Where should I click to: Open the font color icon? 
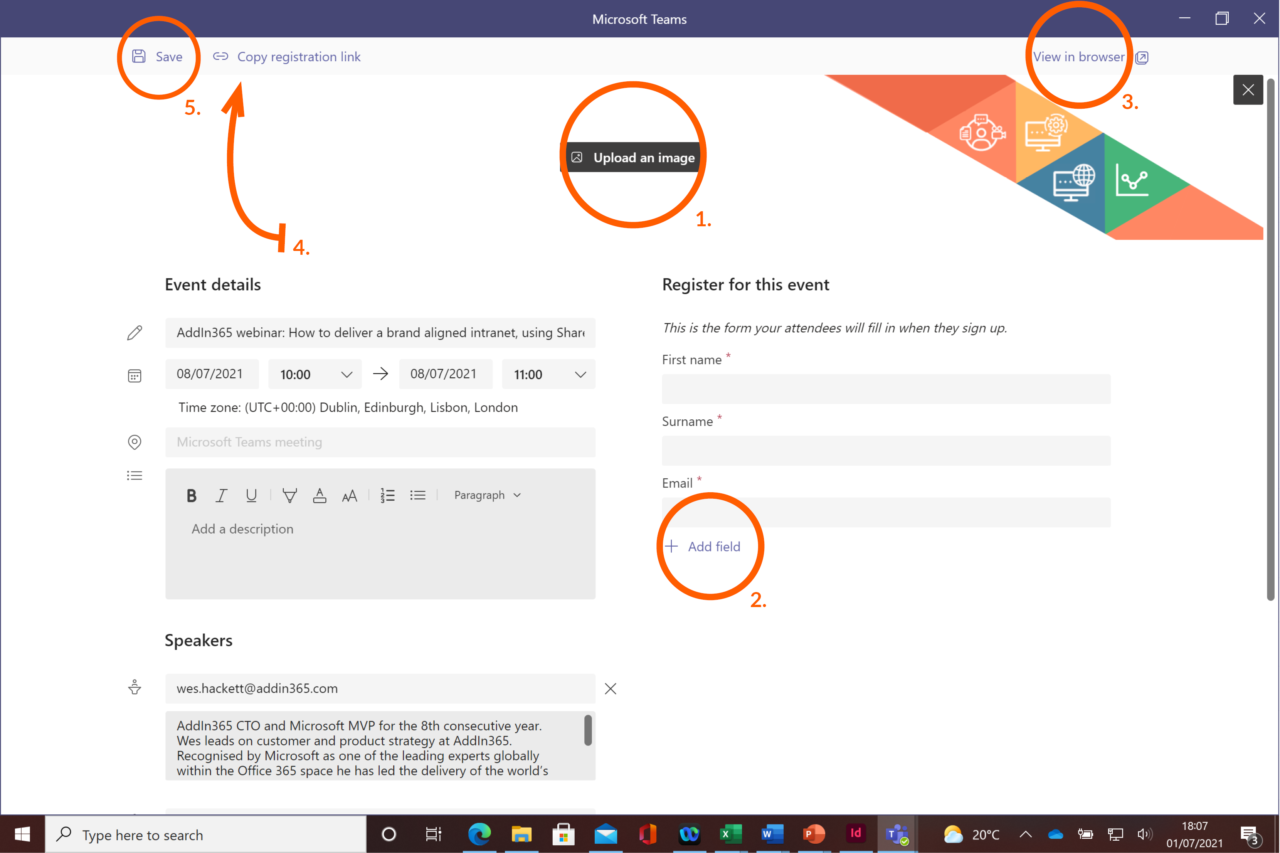pyautogui.click(x=319, y=494)
